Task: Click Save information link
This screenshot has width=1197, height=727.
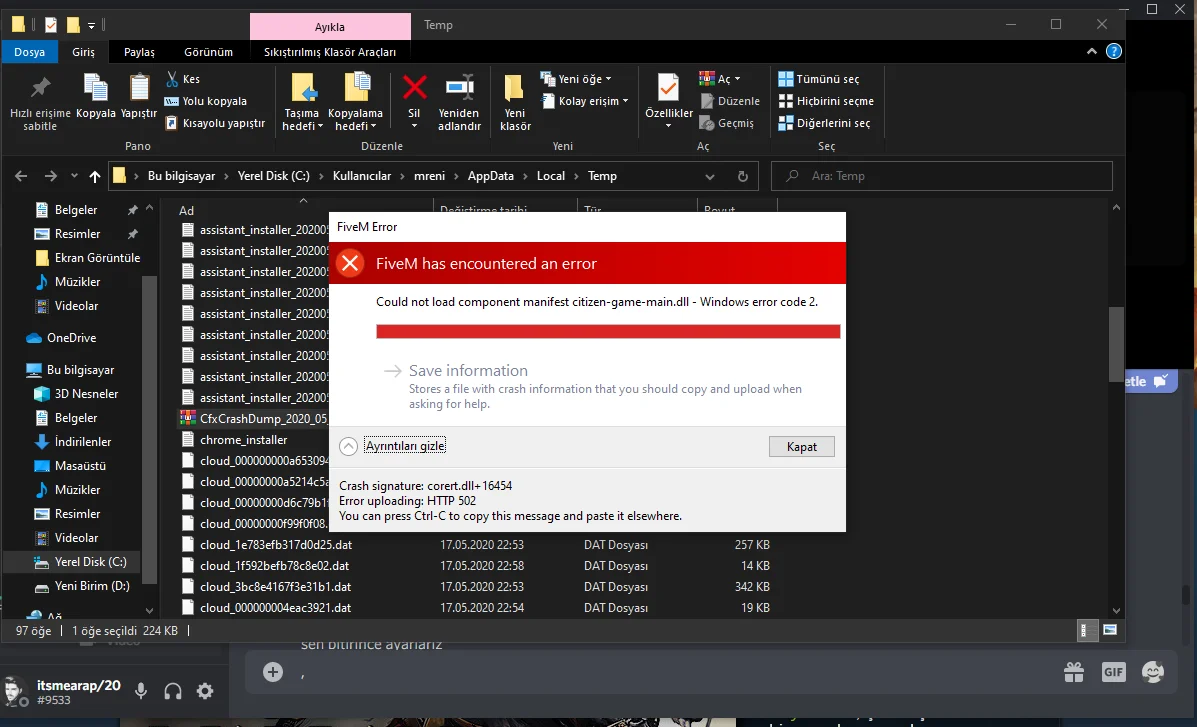Action: (468, 370)
